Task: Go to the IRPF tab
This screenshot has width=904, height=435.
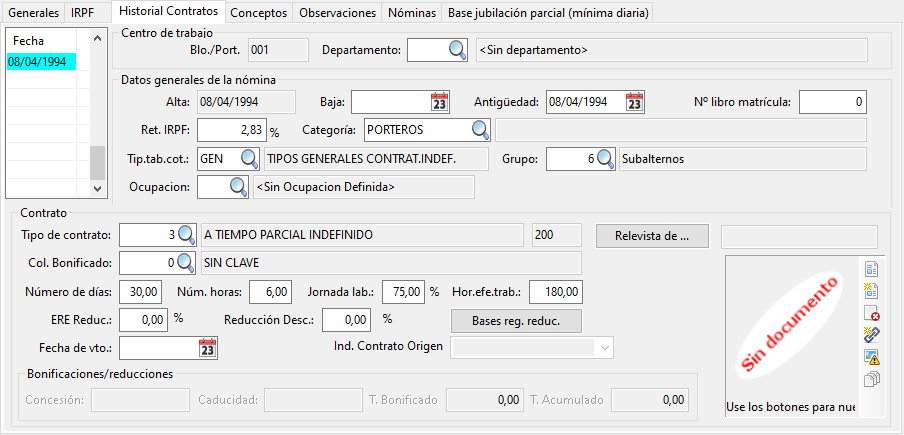Action: (x=83, y=13)
